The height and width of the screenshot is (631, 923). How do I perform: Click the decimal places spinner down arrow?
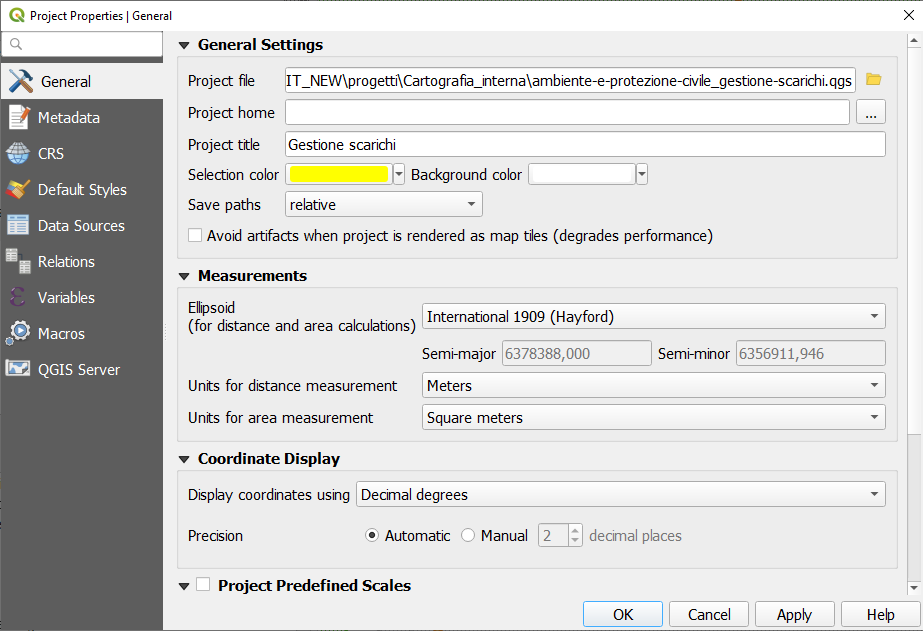pyautogui.click(x=576, y=541)
